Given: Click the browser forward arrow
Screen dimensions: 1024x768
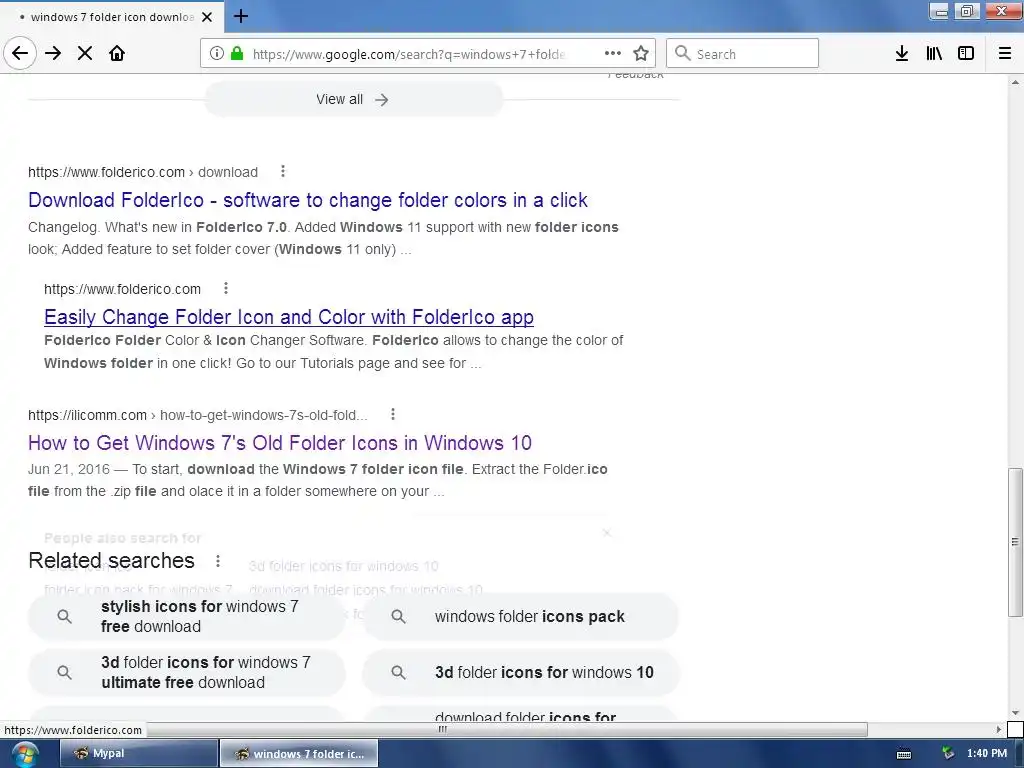Looking at the screenshot, I should (x=53, y=53).
